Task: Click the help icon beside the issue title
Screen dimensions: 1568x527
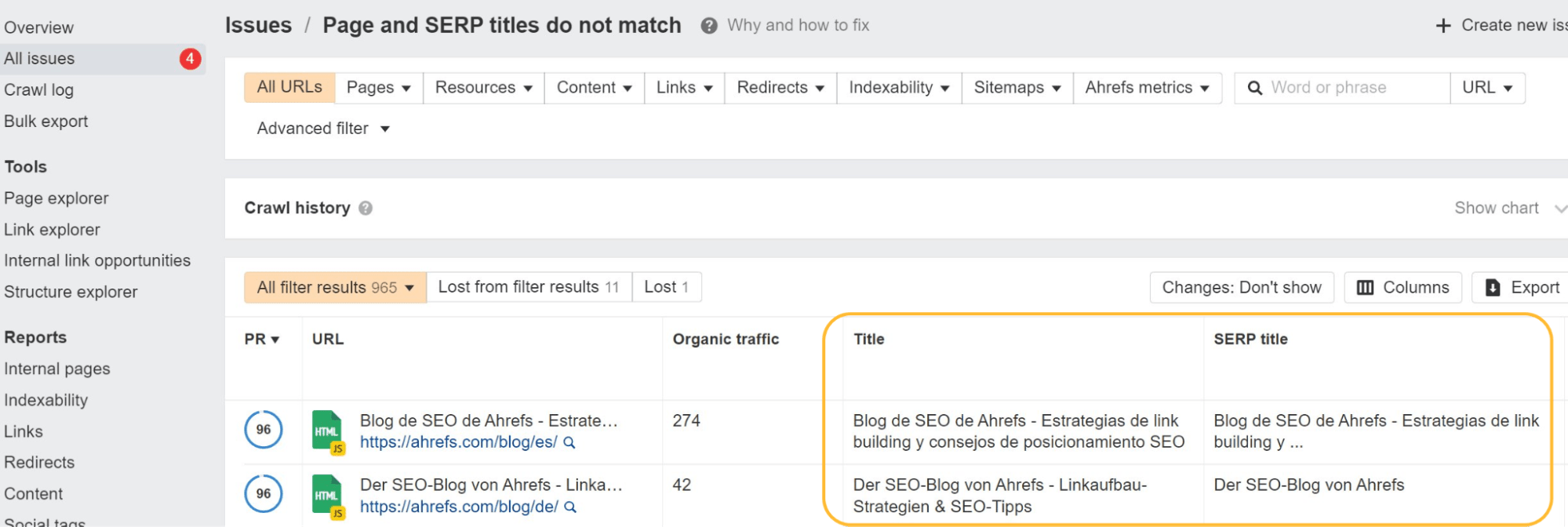Action: 708,25
